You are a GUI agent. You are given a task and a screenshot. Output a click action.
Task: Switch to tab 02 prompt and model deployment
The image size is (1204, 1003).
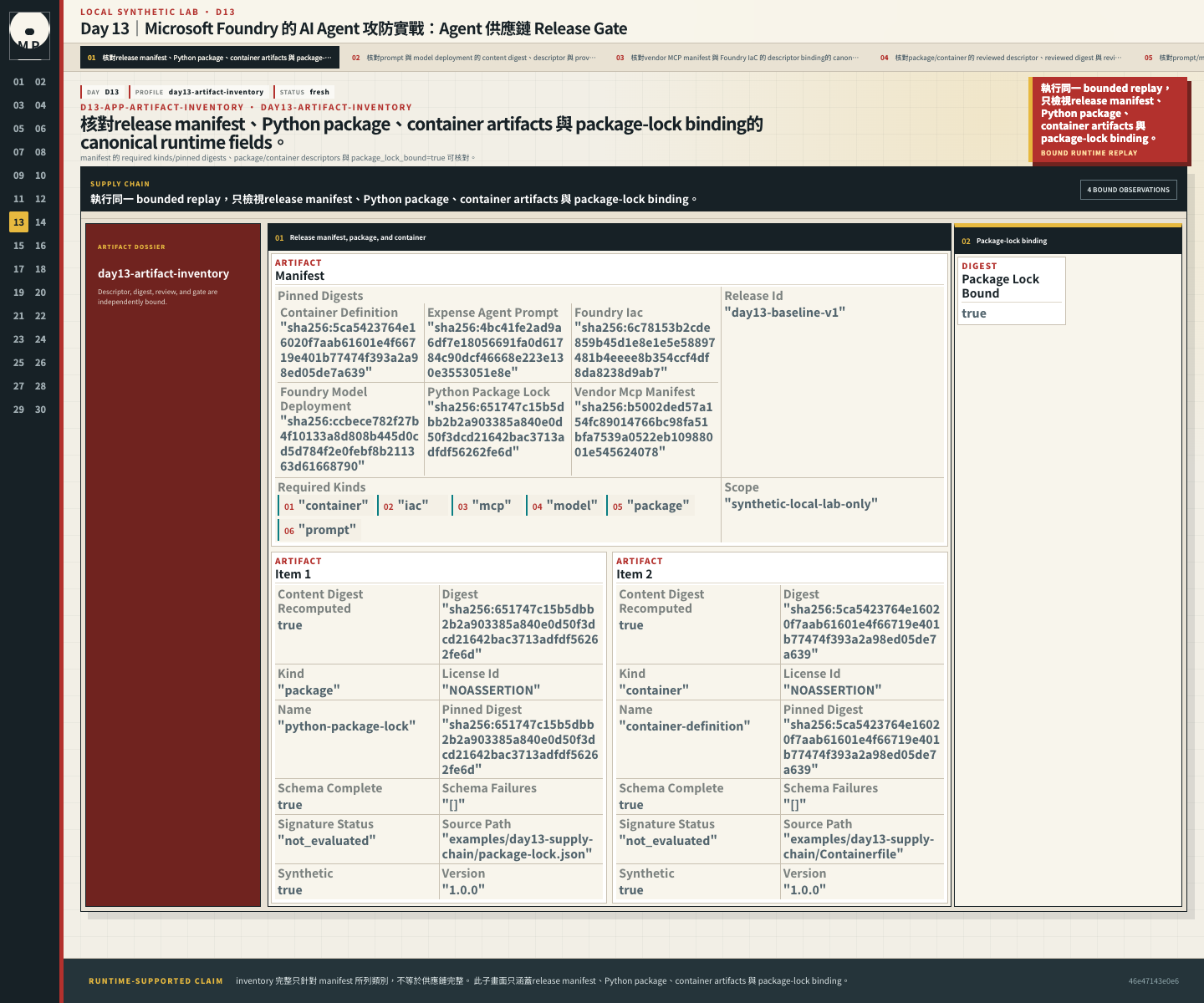(x=474, y=58)
